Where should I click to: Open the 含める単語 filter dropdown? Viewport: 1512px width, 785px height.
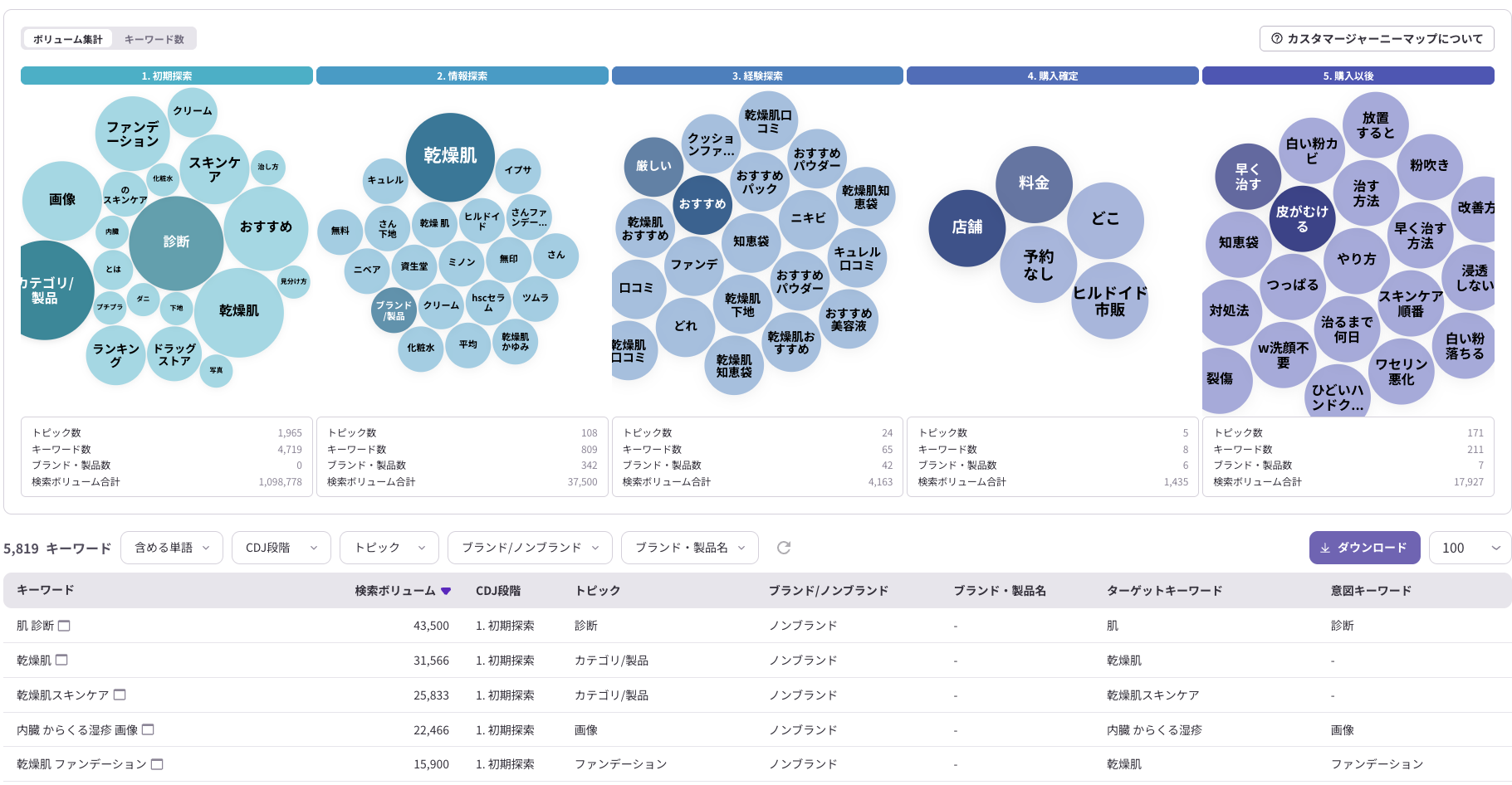(x=171, y=547)
